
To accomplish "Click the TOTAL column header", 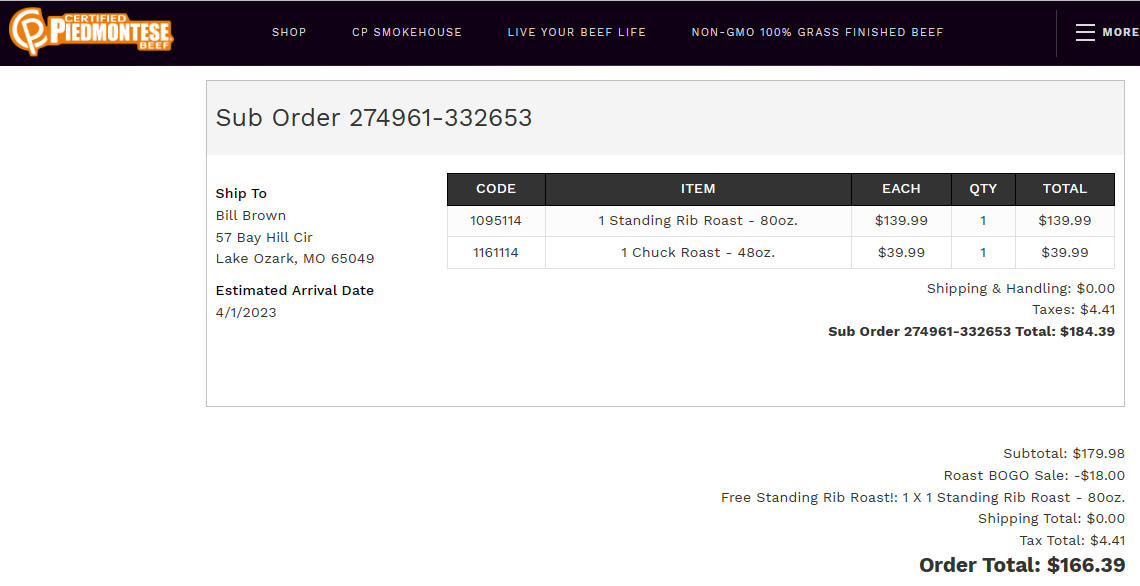I will [x=1064, y=189].
